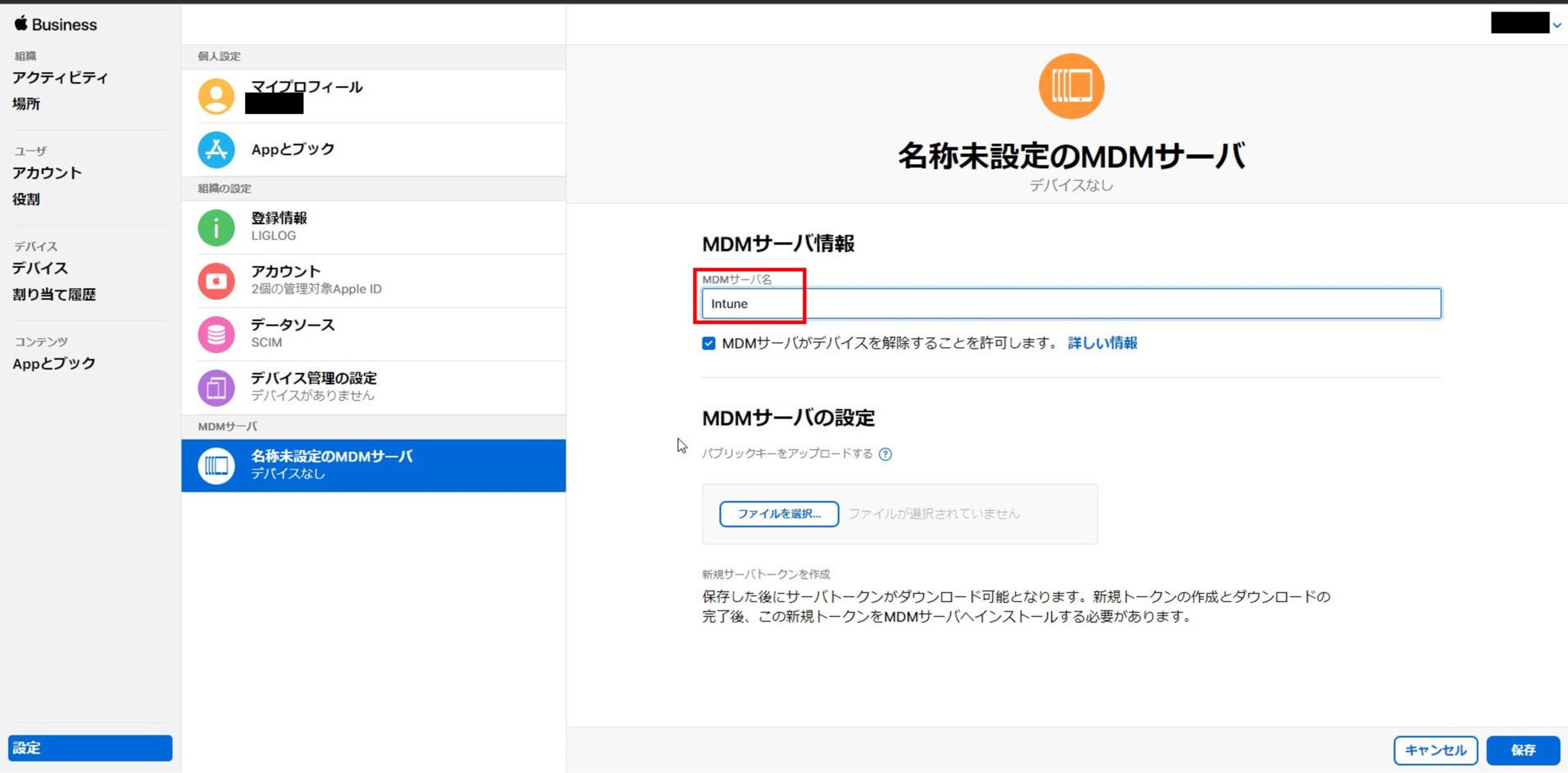Select the 登録情報 info icon for LIGLOG

tap(217, 227)
